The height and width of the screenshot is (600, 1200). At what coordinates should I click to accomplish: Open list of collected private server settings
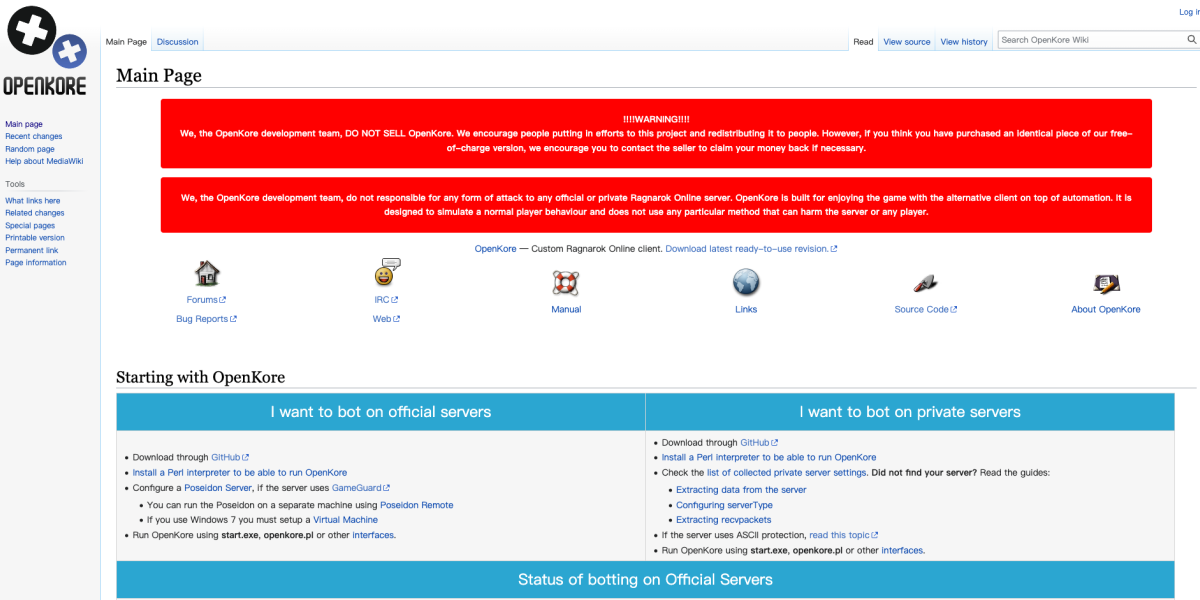[x=786, y=473]
